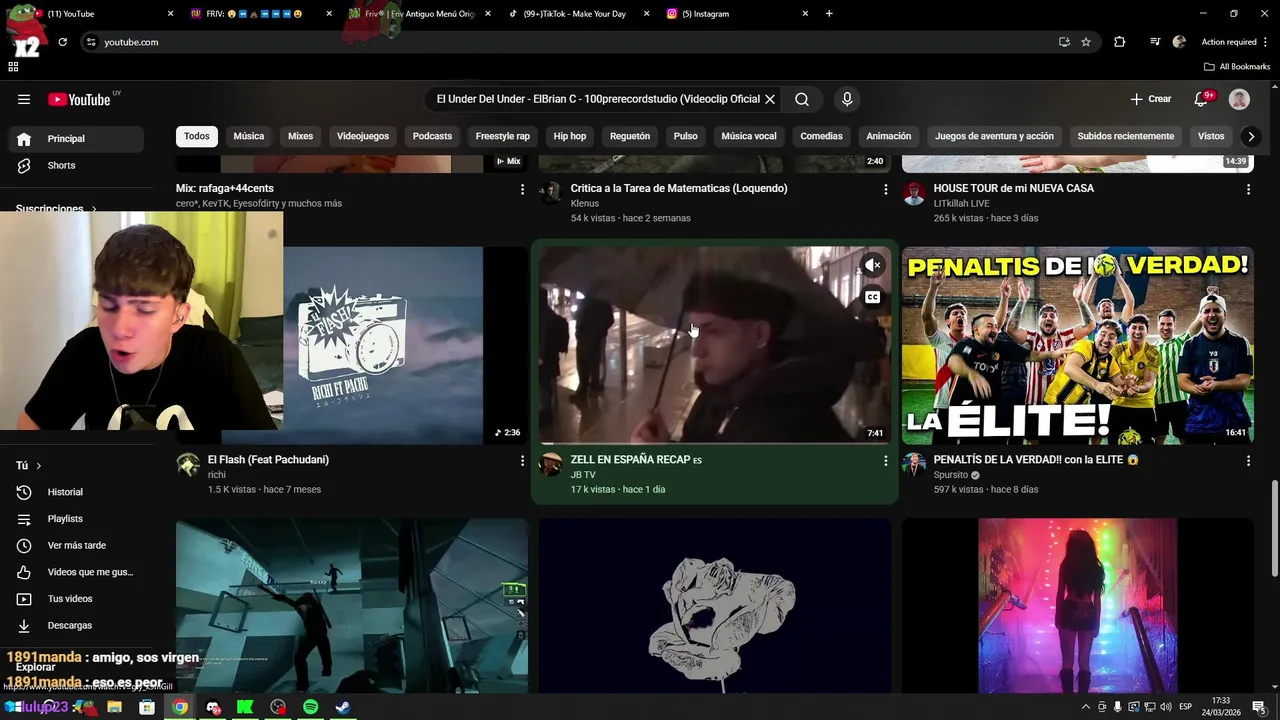Open the YouTube account avatar menu
1280x720 pixels.
pyautogui.click(x=1239, y=99)
